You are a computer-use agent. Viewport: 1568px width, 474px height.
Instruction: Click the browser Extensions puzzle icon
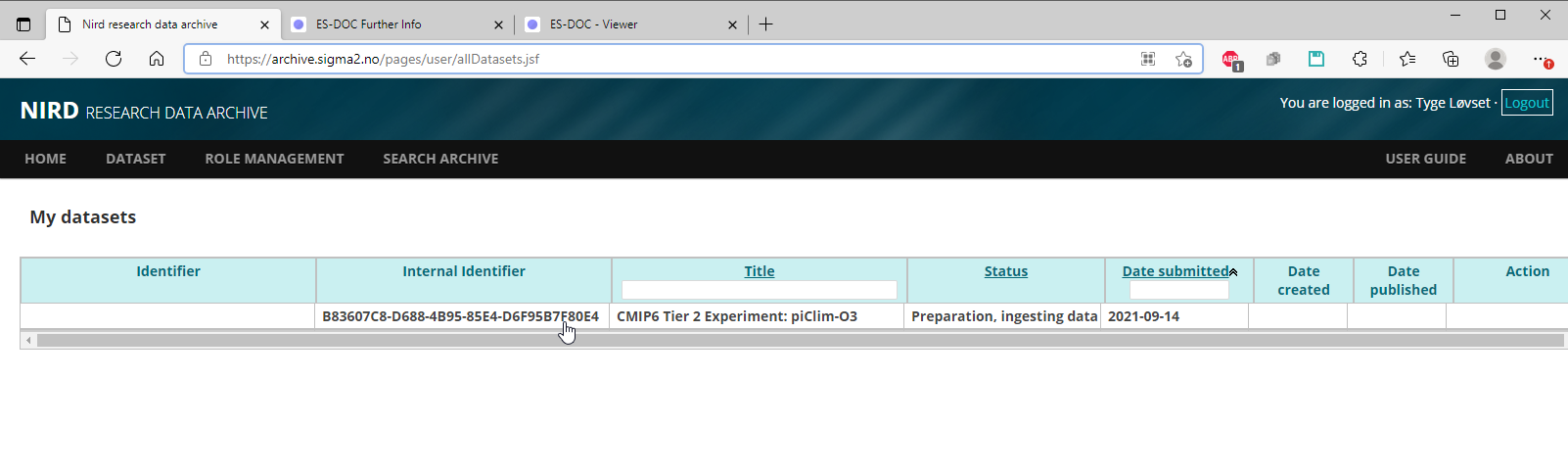pyautogui.click(x=1360, y=59)
